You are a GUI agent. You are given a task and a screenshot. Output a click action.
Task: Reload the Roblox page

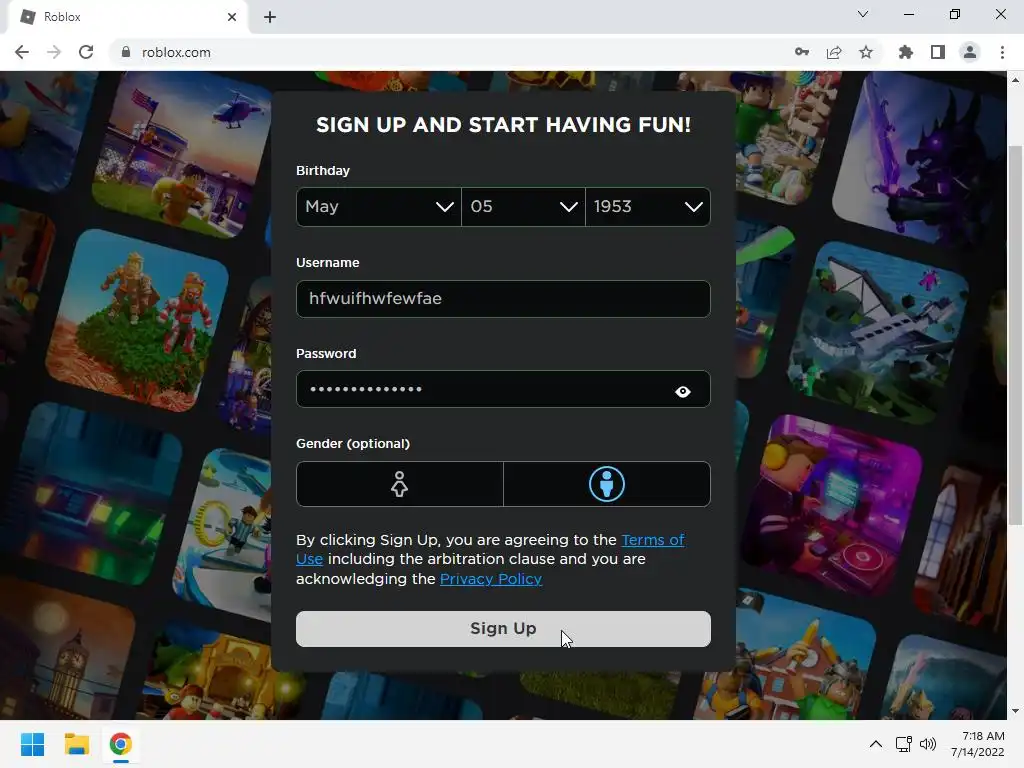coord(86,52)
